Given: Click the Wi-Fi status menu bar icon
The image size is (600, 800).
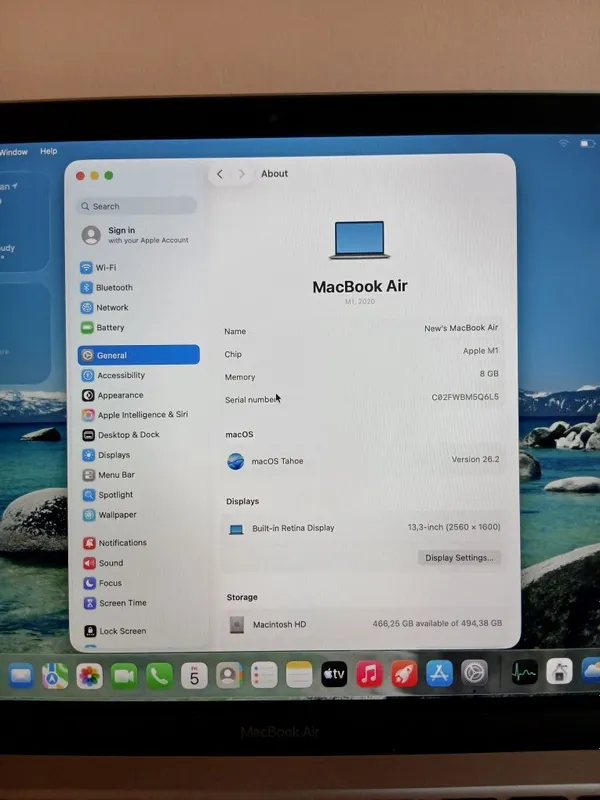Looking at the screenshot, I should [563, 143].
